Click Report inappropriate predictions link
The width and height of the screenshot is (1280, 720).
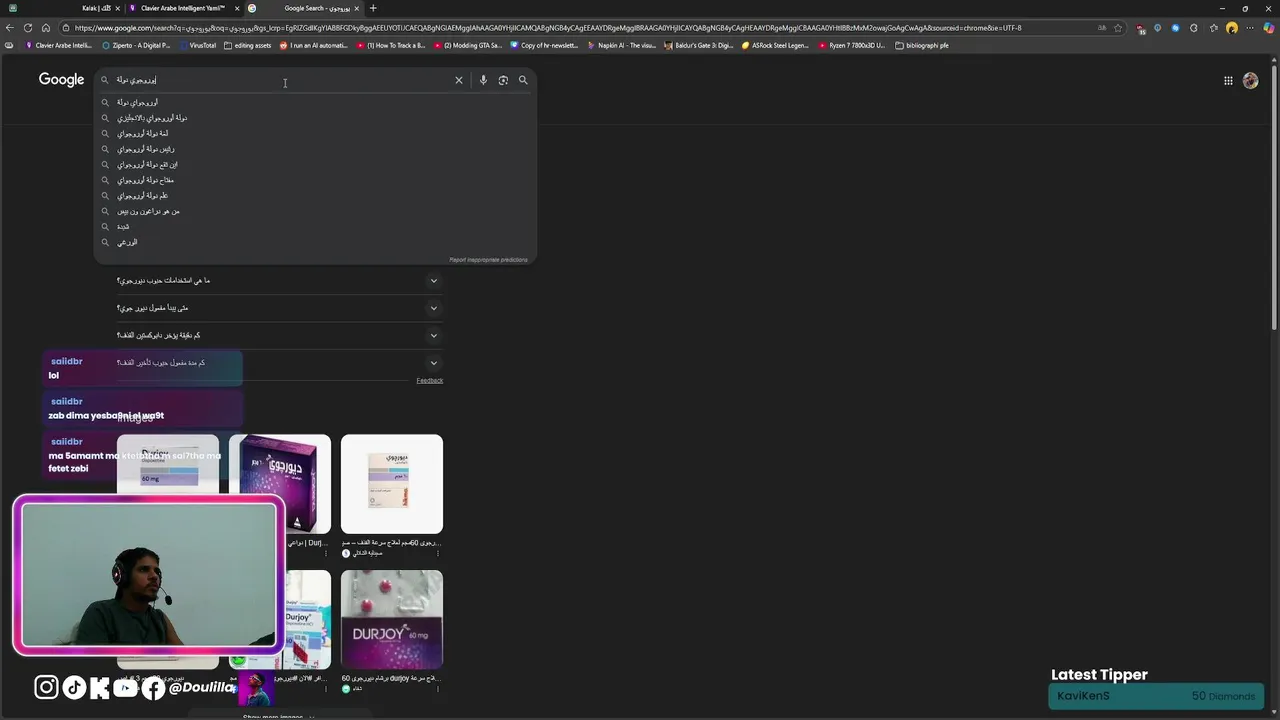click(488, 260)
